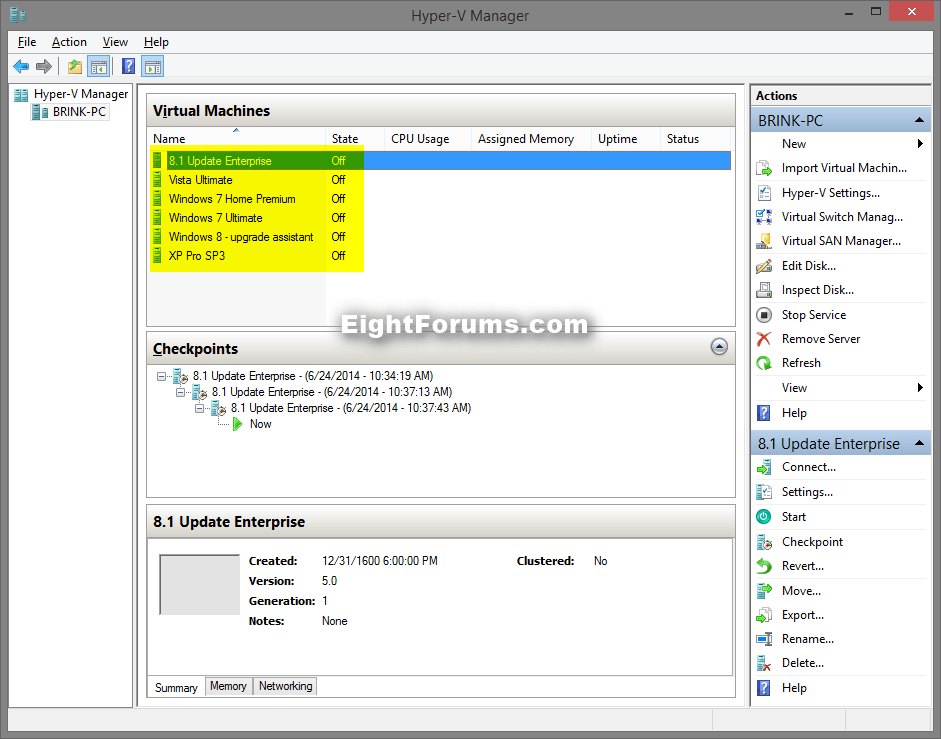
Task: Click the Up one level folder icon
Action: [x=75, y=66]
